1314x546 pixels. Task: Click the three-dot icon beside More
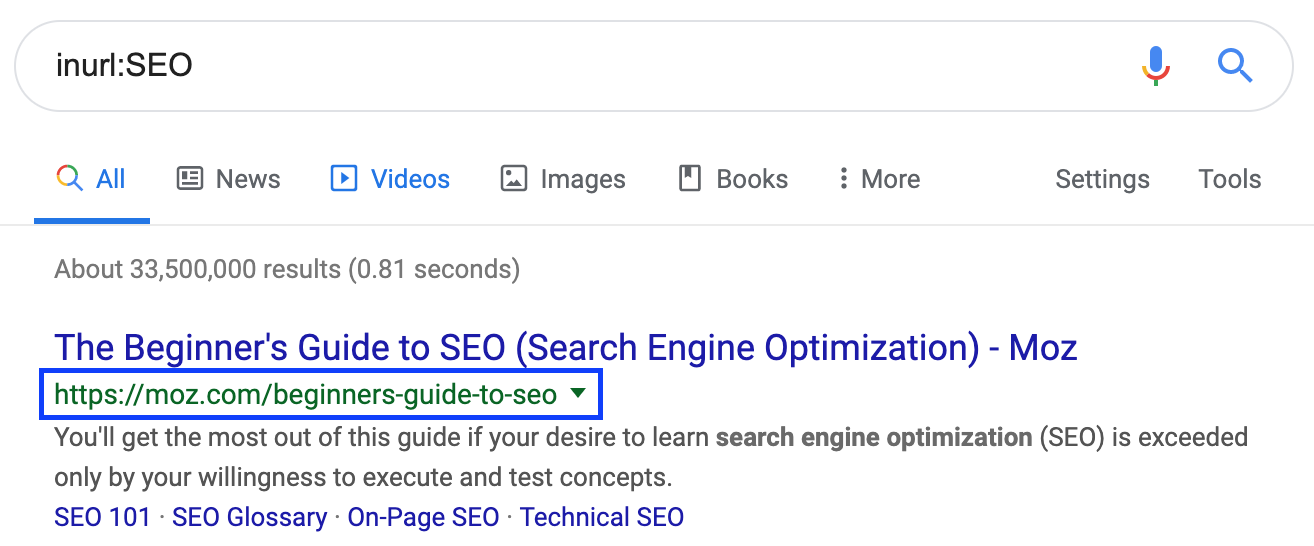click(843, 179)
